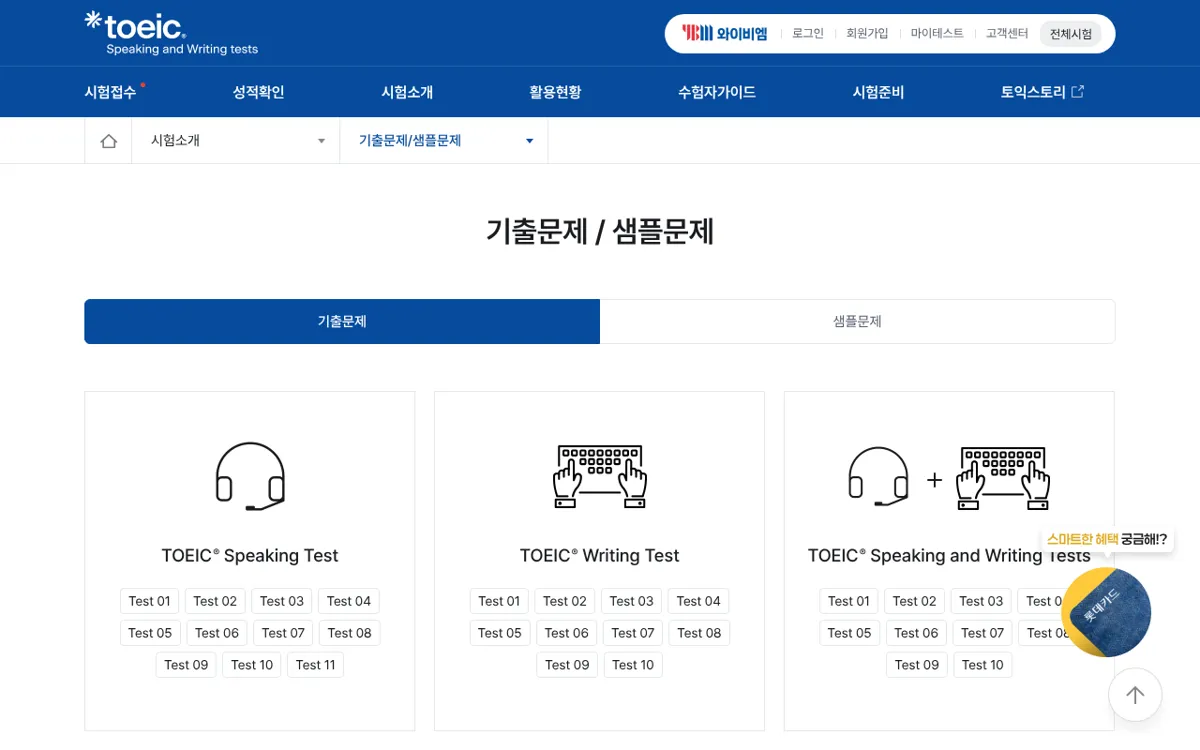Open the 활용현황 menu
Screen dimensions: 1200x750
pos(555,92)
